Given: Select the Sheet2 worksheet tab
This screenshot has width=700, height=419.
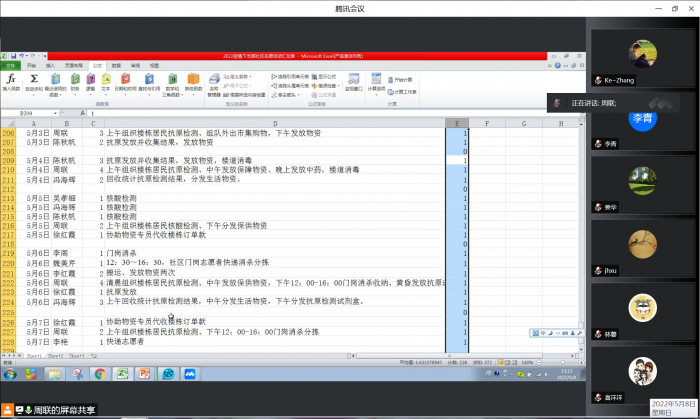Looking at the screenshot, I should pyautogui.click(x=55, y=356).
